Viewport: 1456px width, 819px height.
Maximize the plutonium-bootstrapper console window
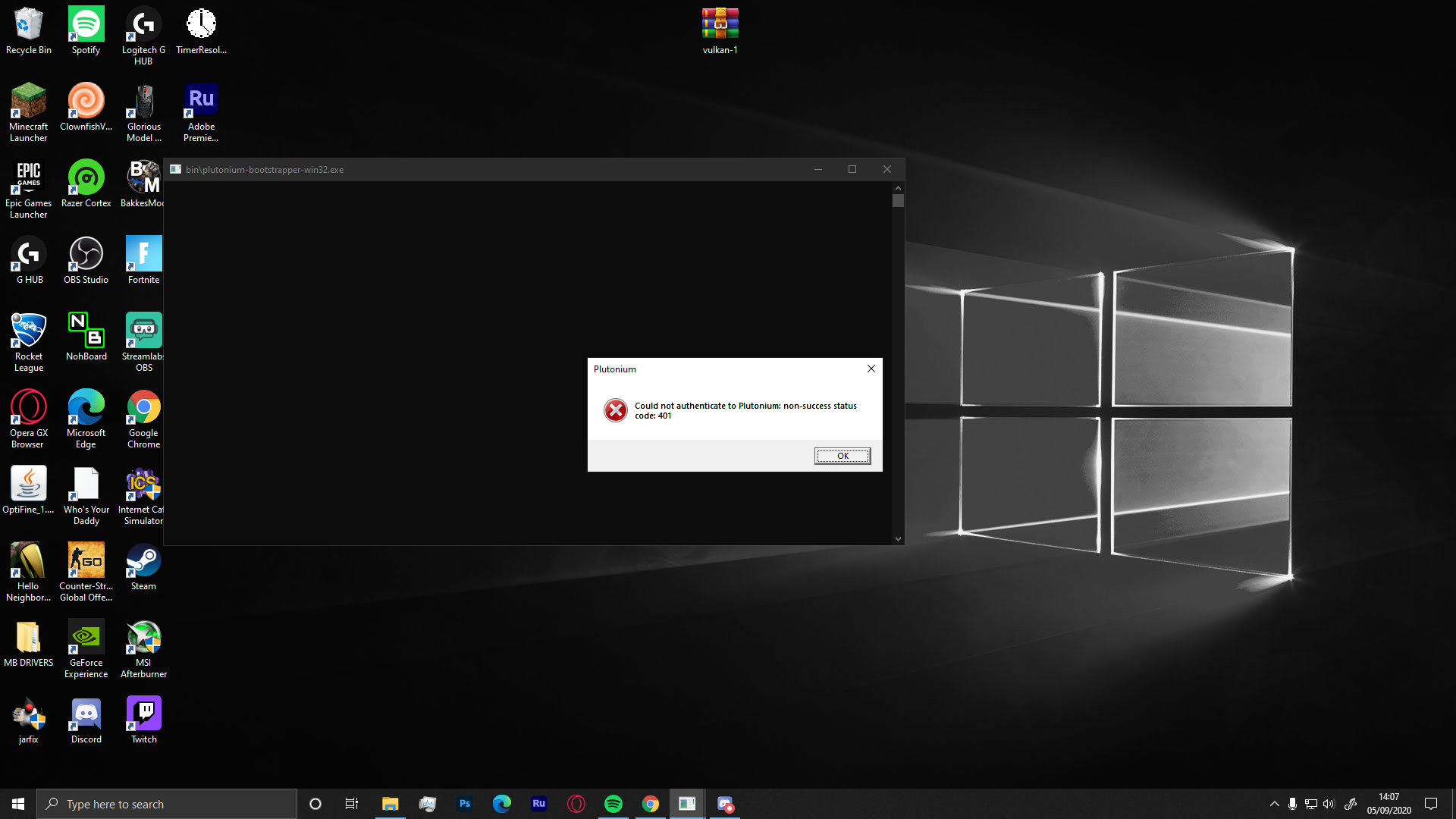point(852,169)
